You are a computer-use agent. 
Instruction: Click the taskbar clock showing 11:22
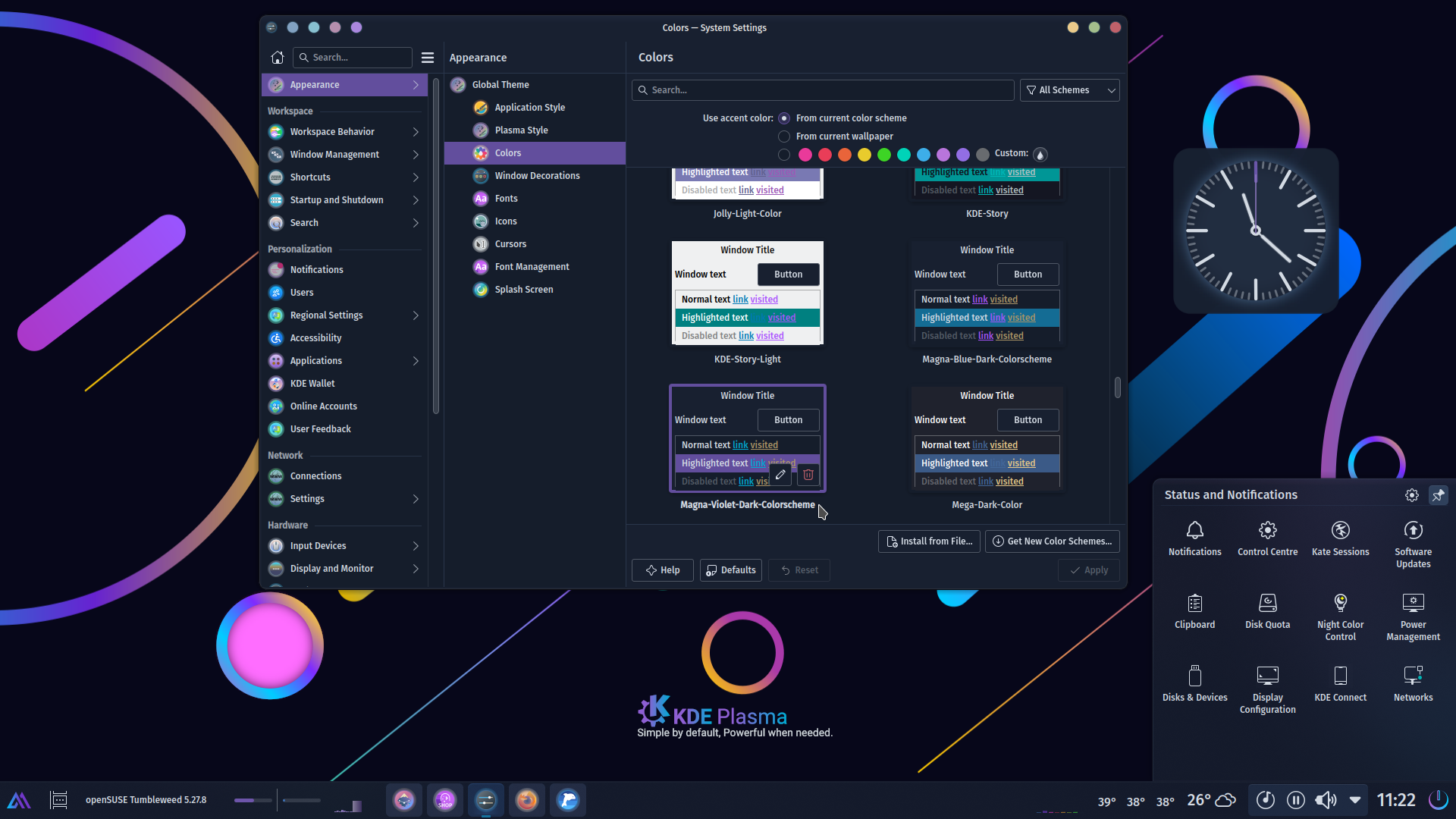pos(1396,800)
